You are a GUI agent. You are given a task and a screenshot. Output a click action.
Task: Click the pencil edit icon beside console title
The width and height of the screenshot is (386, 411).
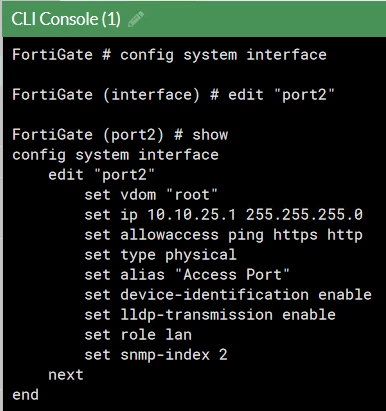[x=136, y=19]
